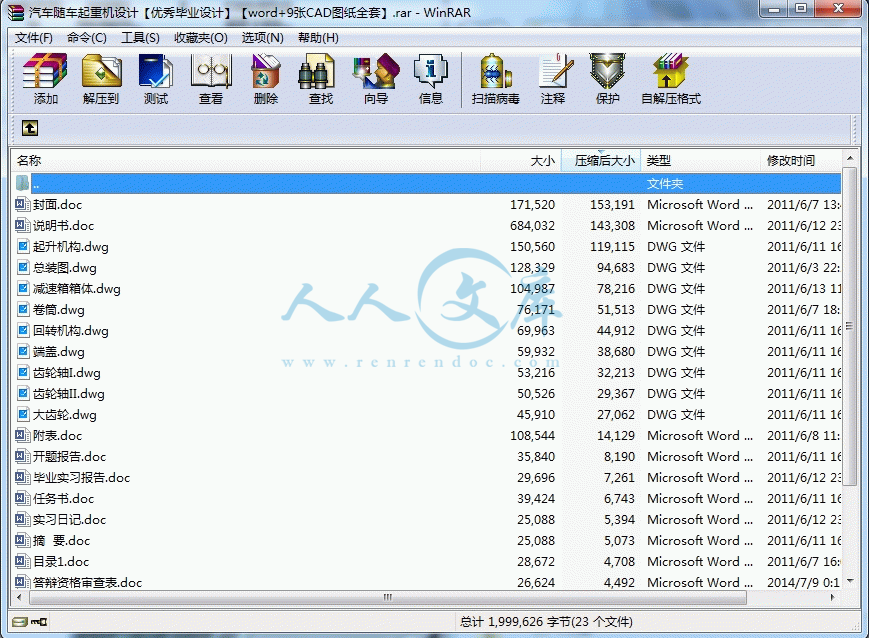869x638 pixels.
Task: Click DWG icon next to 卷筒.dwg
Action: [23, 310]
